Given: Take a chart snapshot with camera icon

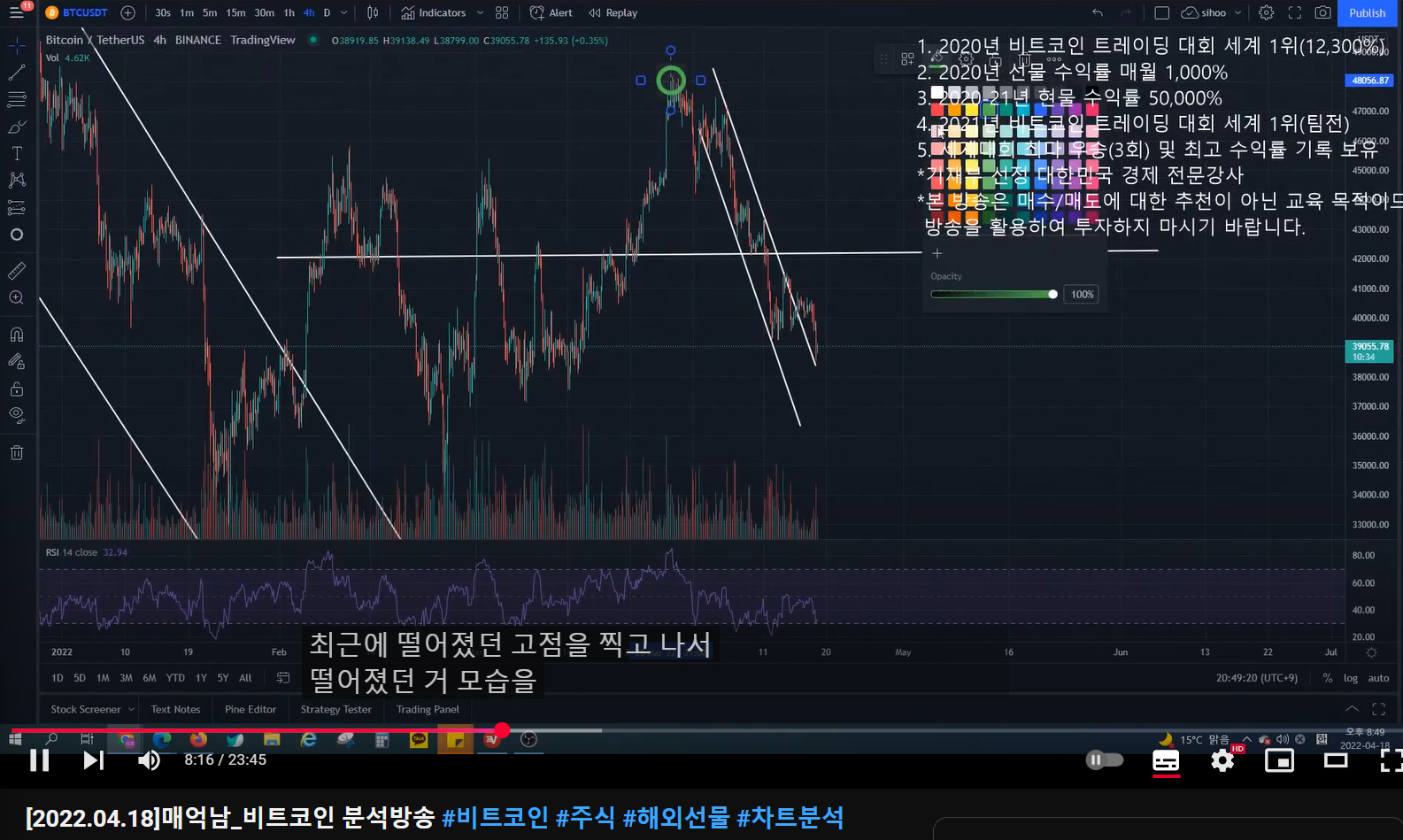Looking at the screenshot, I should [1322, 12].
